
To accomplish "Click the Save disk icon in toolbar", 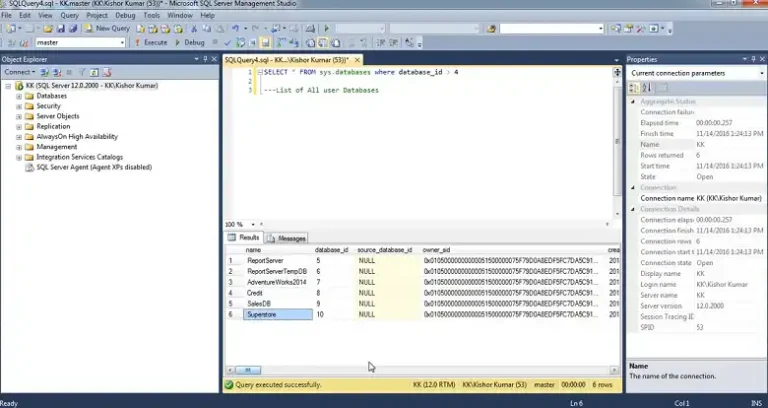I will [61, 28].
